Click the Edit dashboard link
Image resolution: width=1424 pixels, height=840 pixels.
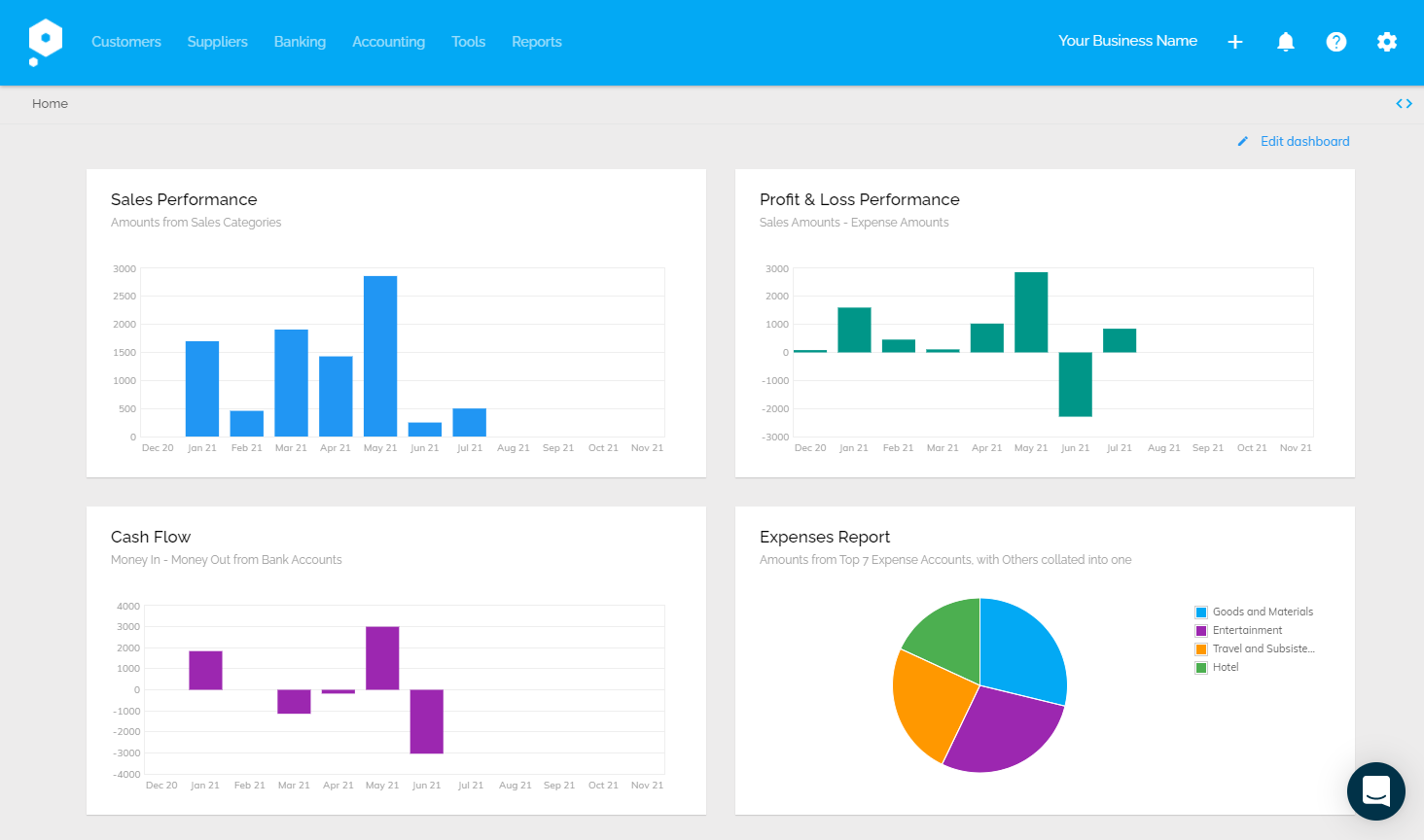click(1304, 142)
